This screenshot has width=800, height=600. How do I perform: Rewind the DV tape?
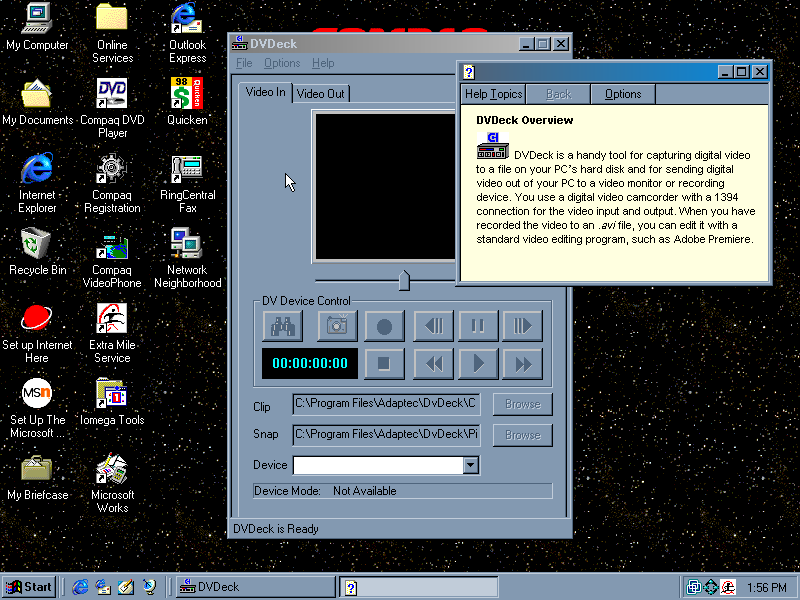(x=433, y=364)
